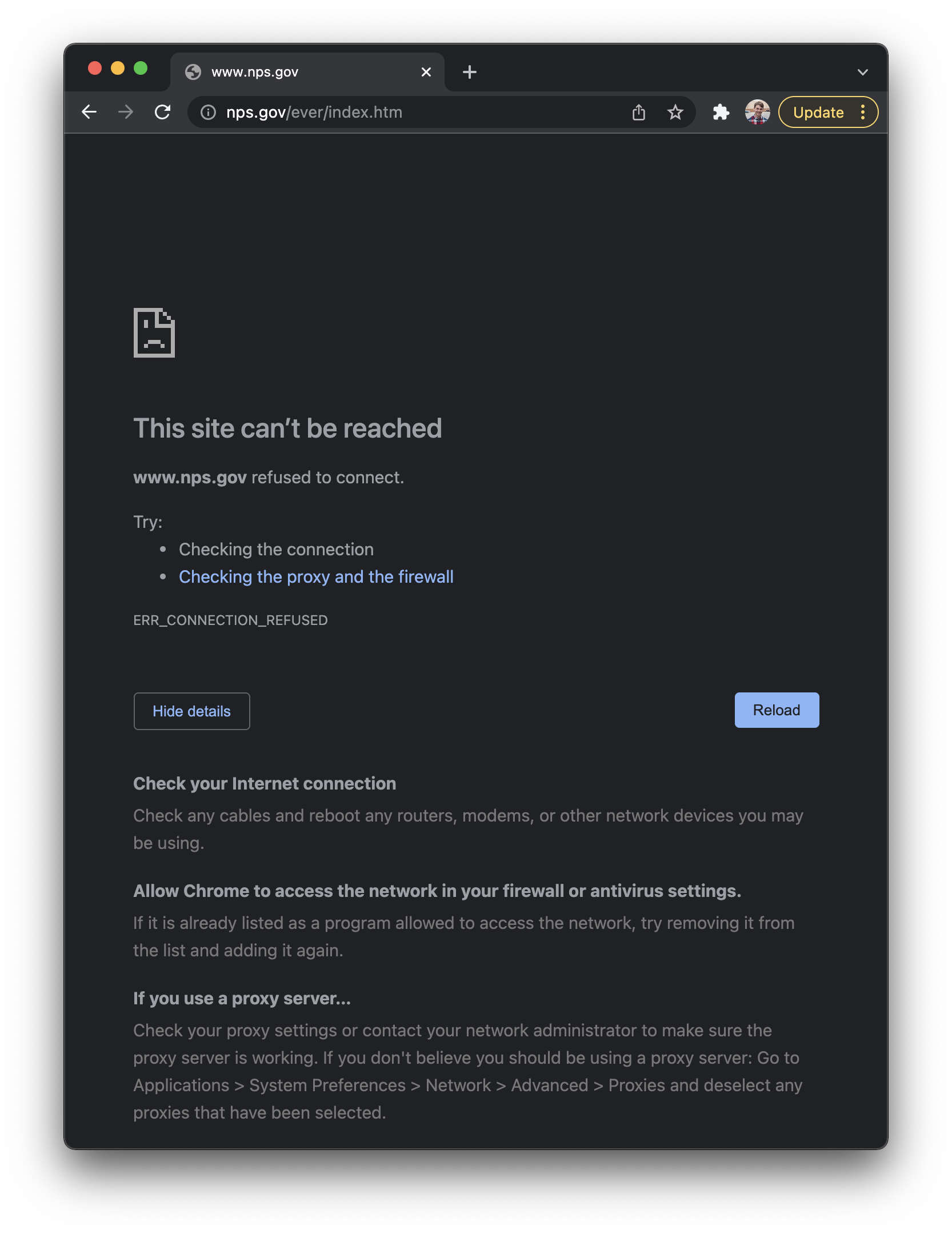Open the extensions puzzle-piece icon
952x1234 pixels.
click(x=721, y=113)
